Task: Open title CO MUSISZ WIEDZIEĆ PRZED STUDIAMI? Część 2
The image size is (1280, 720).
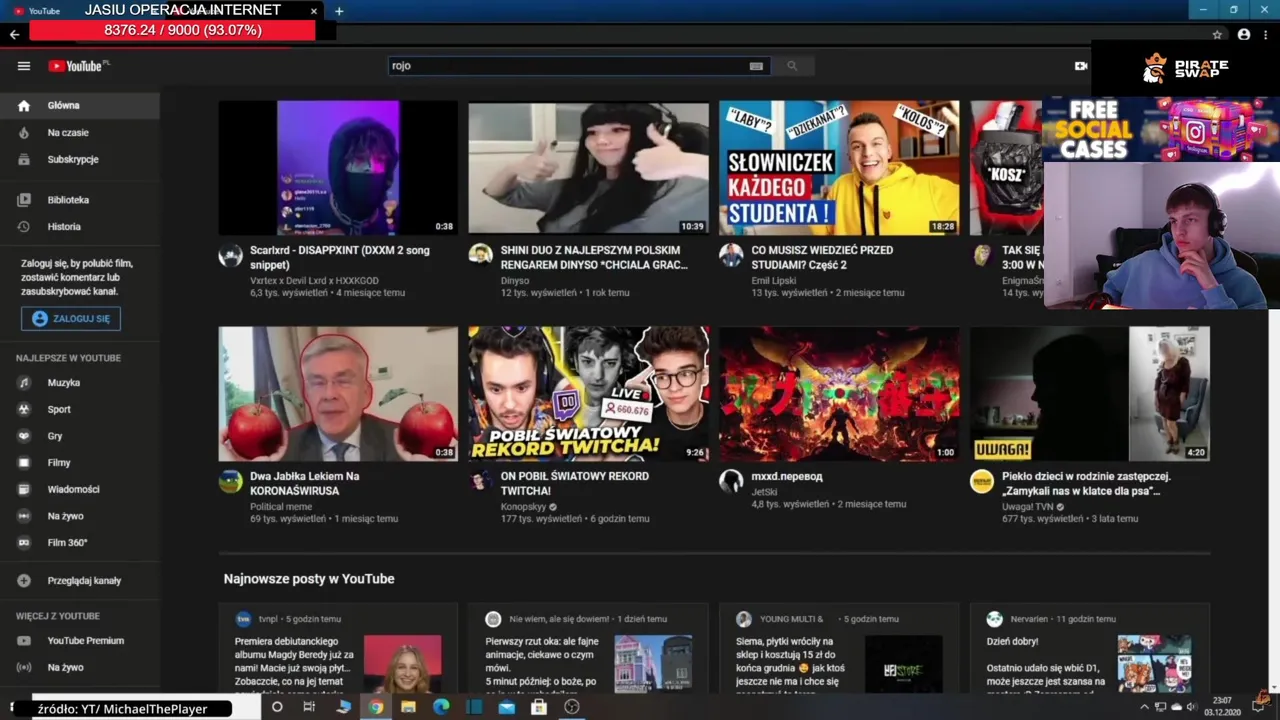Action: pyautogui.click(x=822, y=257)
